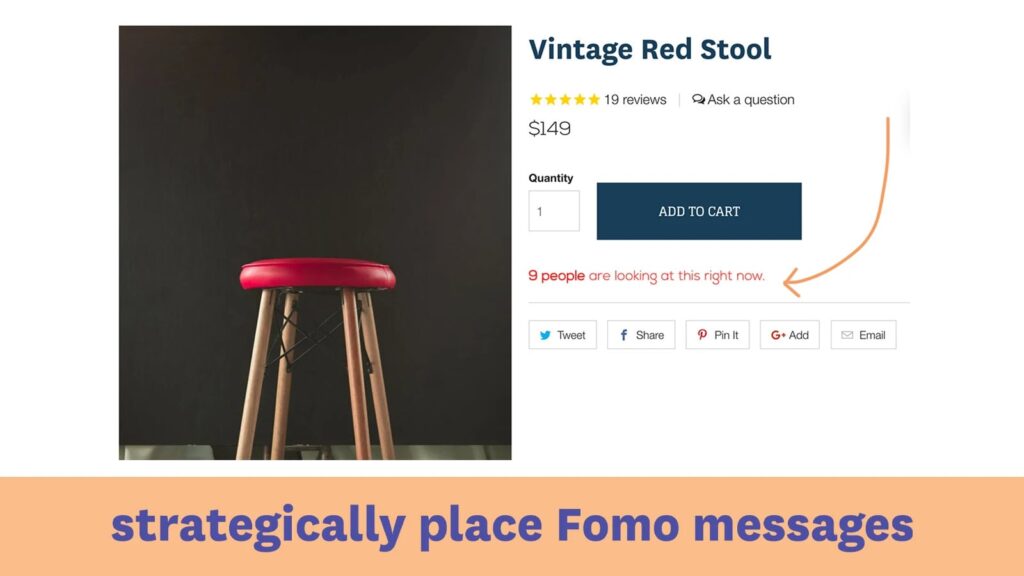Select the Email button text
This screenshot has height=576, width=1024.
pyautogui.click(x=872, y=335)
